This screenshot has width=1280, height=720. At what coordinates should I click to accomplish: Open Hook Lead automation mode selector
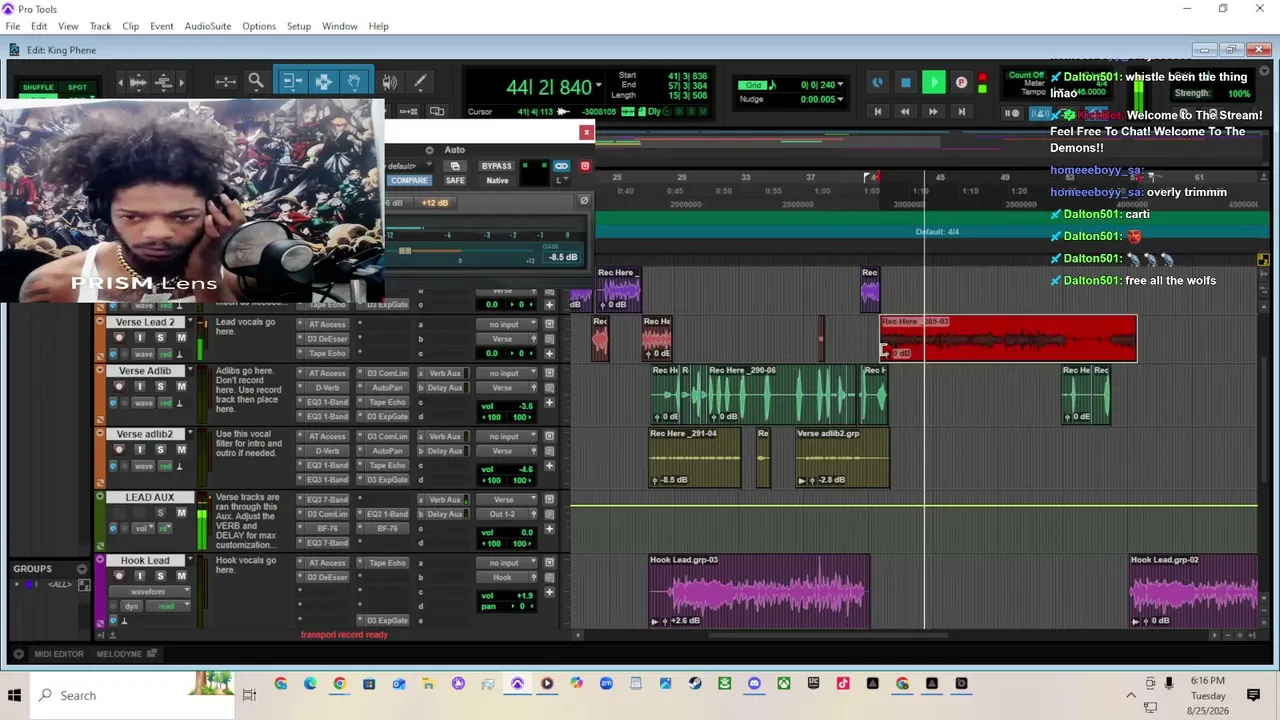(166, 606)
